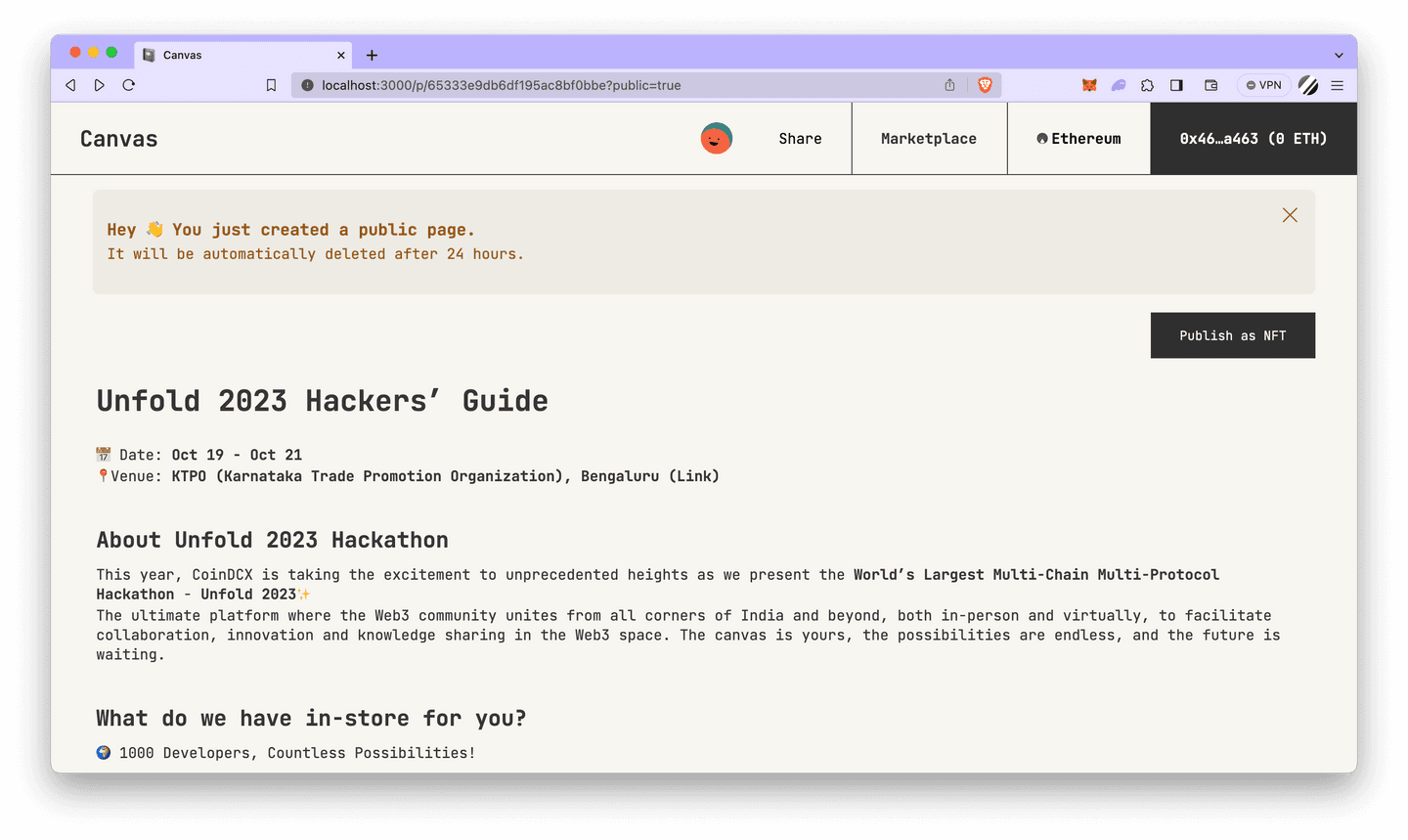The height and width of the screenshot is (840, 1408).
Task: Click the Unfold 2023 Hackers' Guide heading
Action: tap(323, 401)
